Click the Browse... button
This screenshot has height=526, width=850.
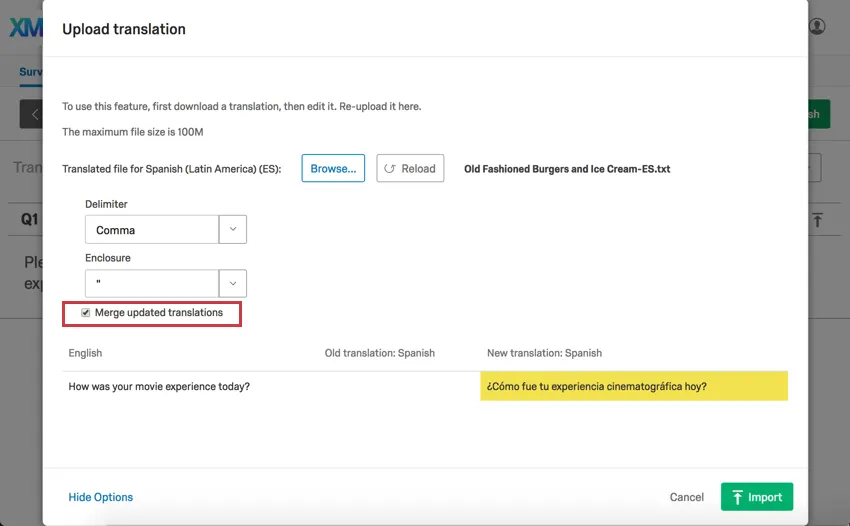point(333,169)
